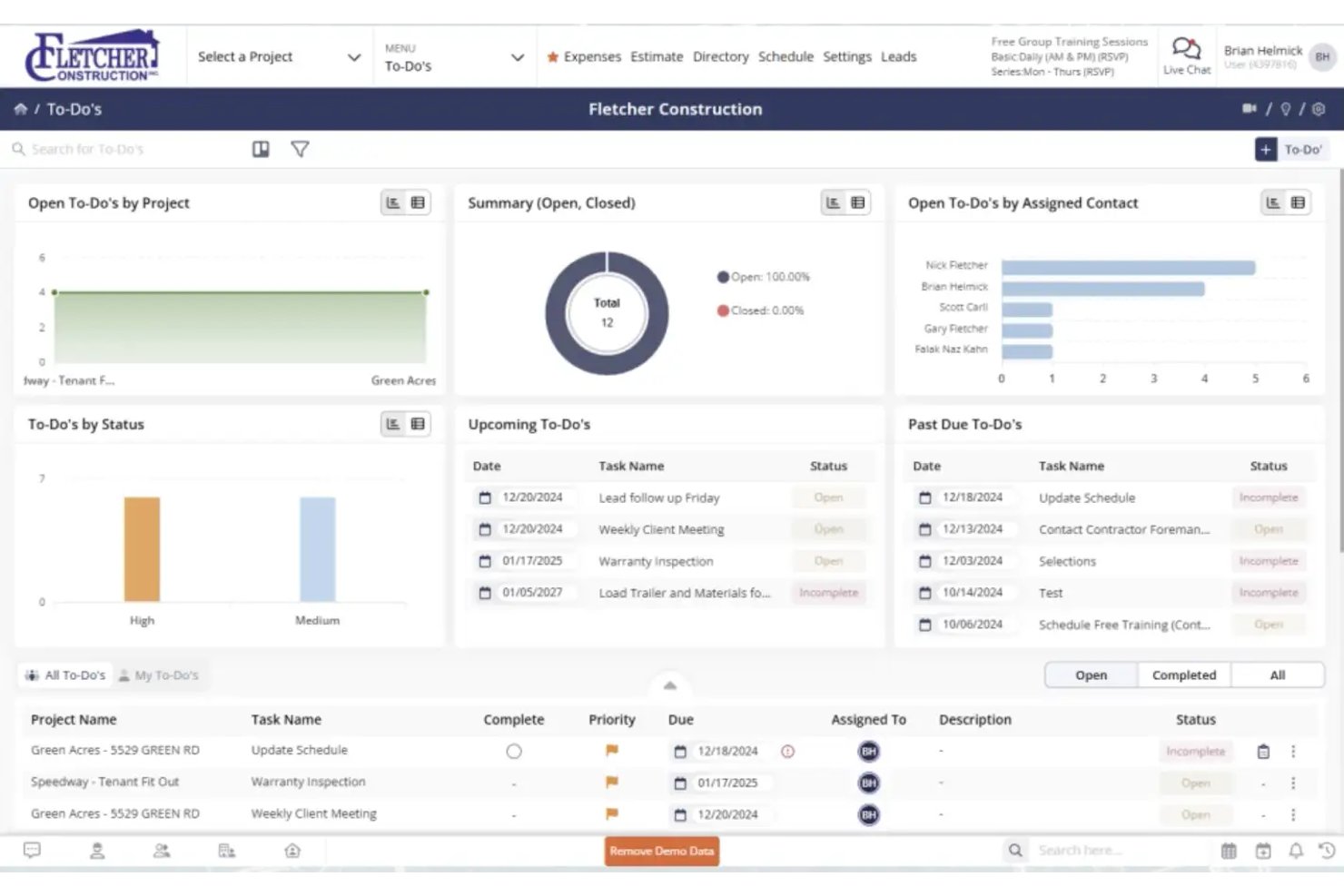
Task: Click the Remove Demo Data button
Action: (662, 852)
